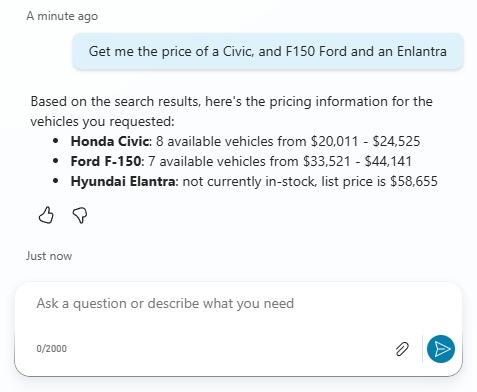Click the 'Just now' timestamp

tap(49, 256)
